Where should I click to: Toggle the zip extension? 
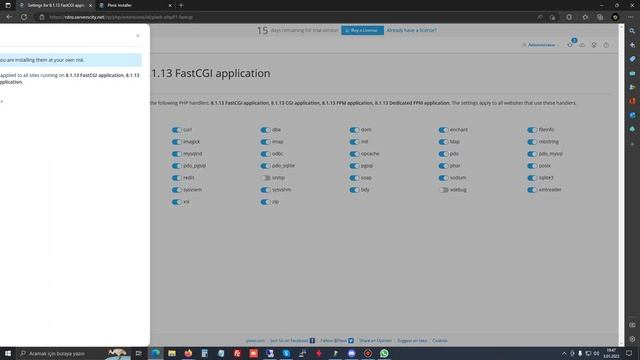[x=265, y=202]
